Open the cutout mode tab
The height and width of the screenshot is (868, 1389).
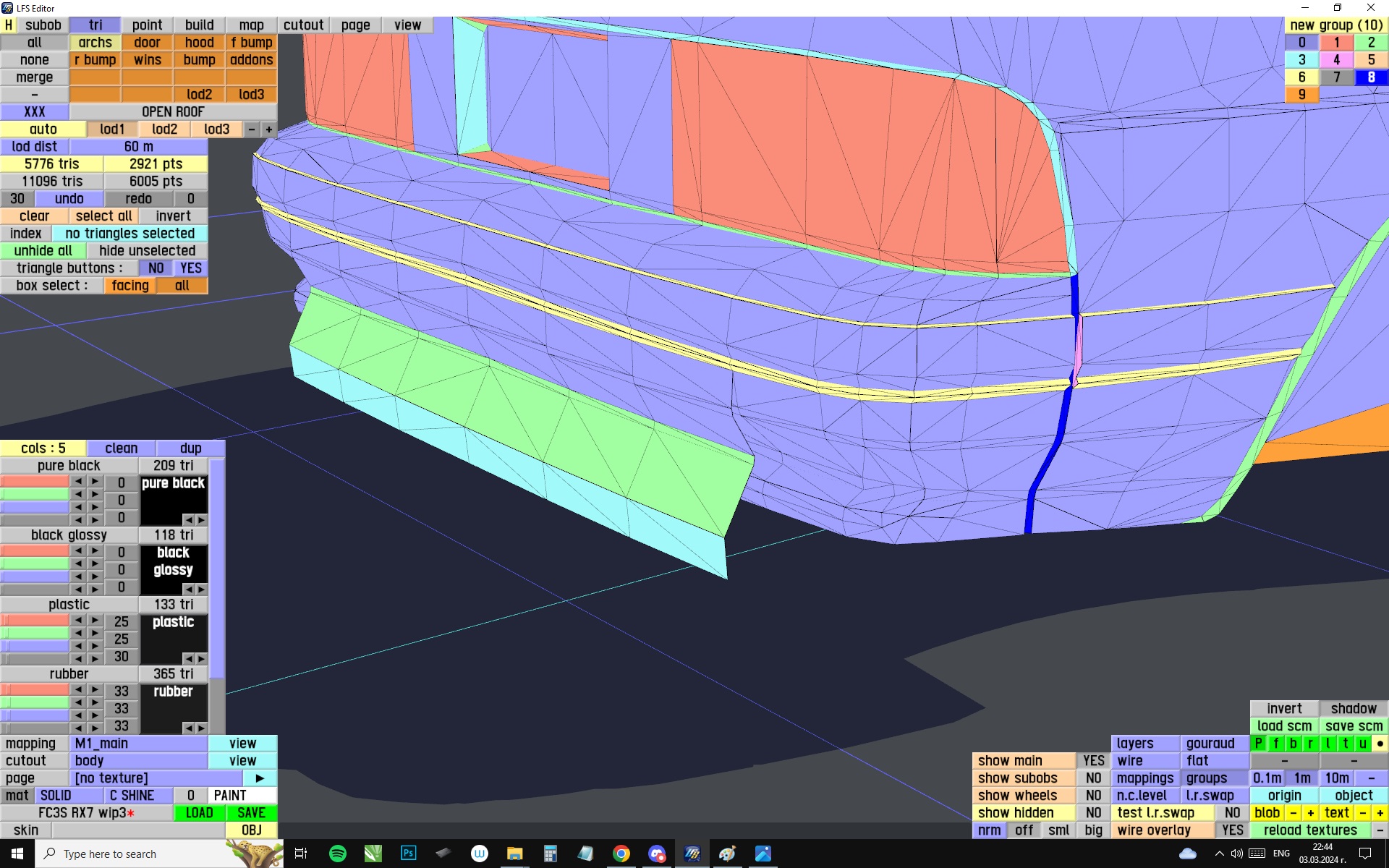coord(303,25)
